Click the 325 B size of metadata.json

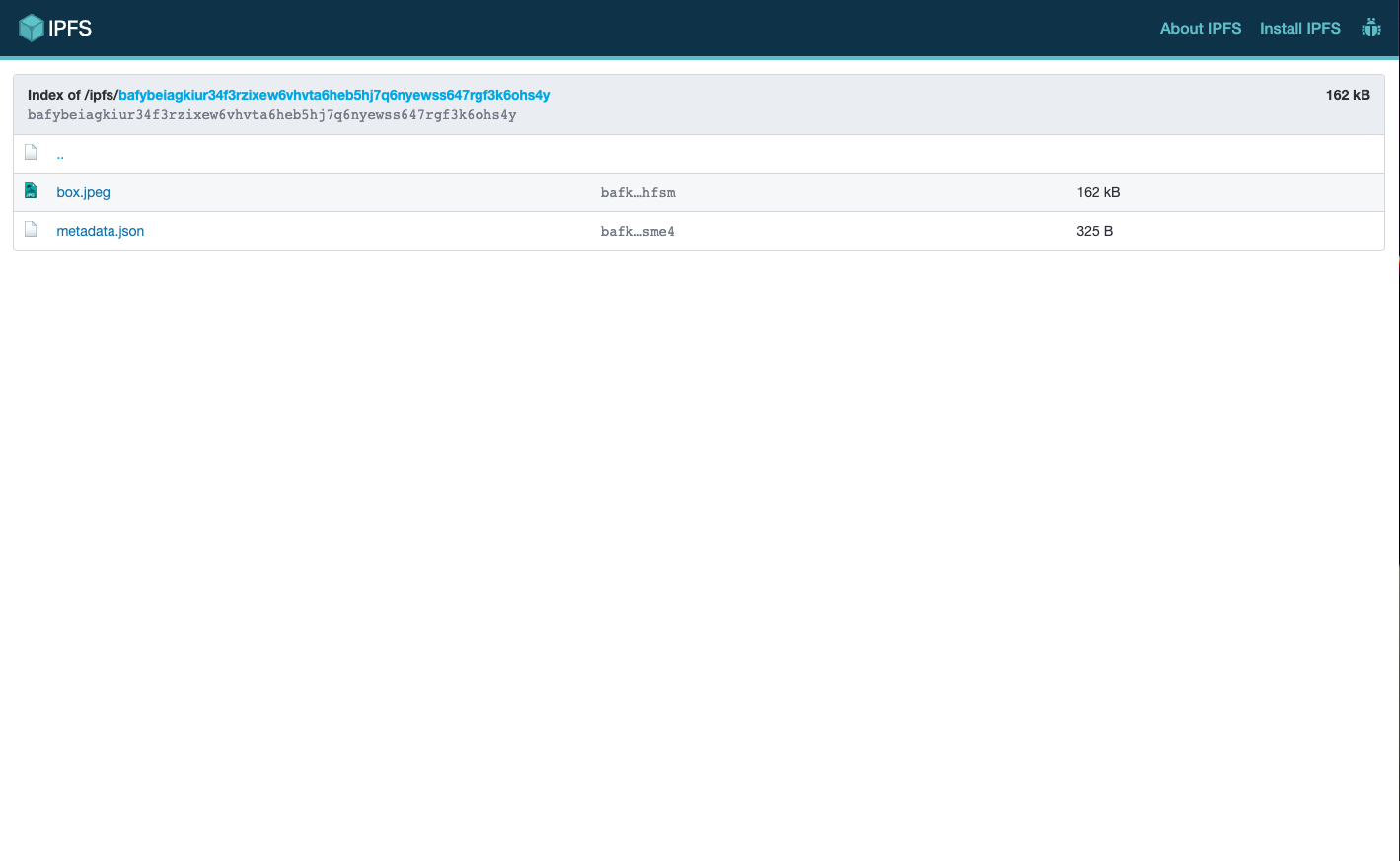tap(1094, 231)
